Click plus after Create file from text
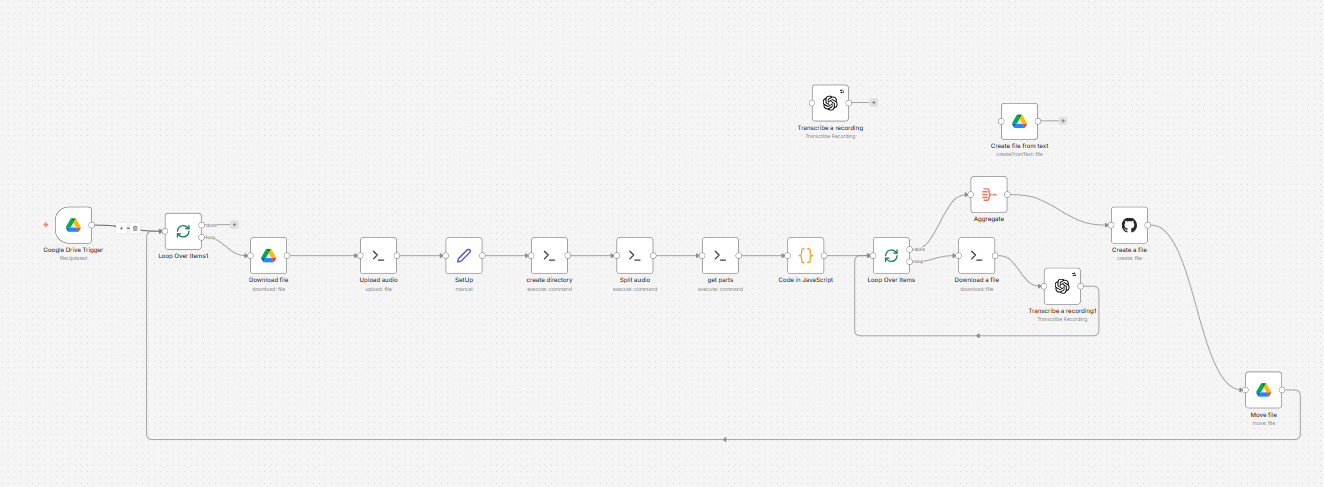1324x487 pixels. [1063, 121]
